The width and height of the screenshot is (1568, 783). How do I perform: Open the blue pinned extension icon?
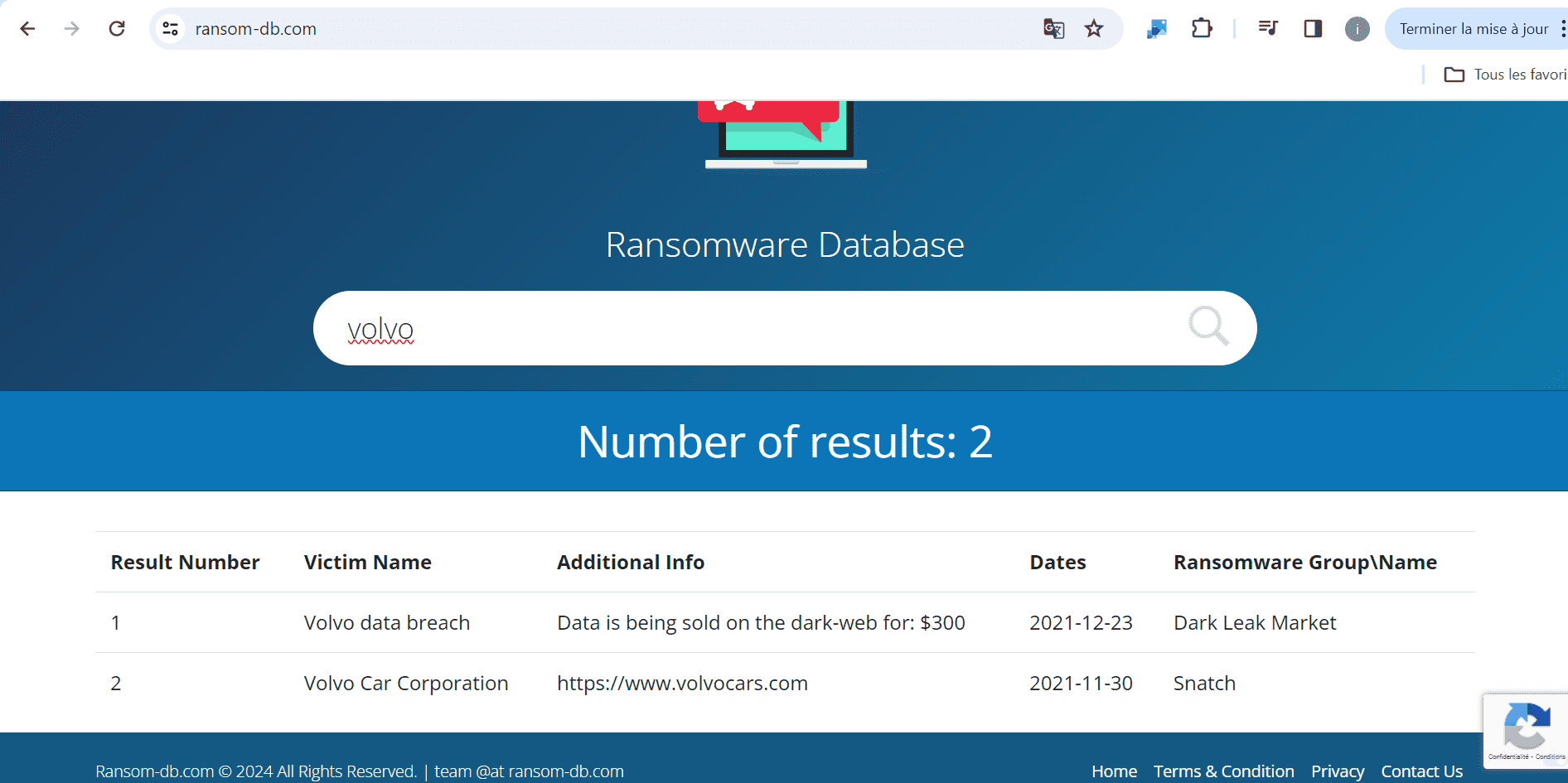pyautogui.click(x=1157, y=29)
